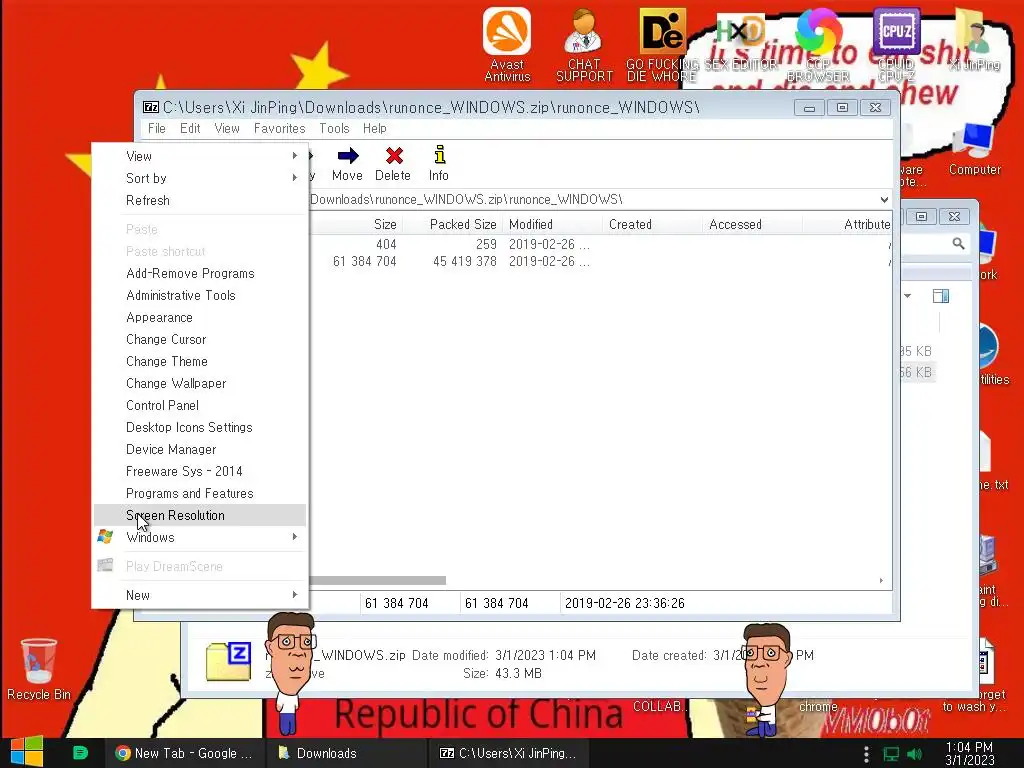Screen dimensions: 1024x768
Task: Click the zip file icon in details pane
Action: [229, 661]
